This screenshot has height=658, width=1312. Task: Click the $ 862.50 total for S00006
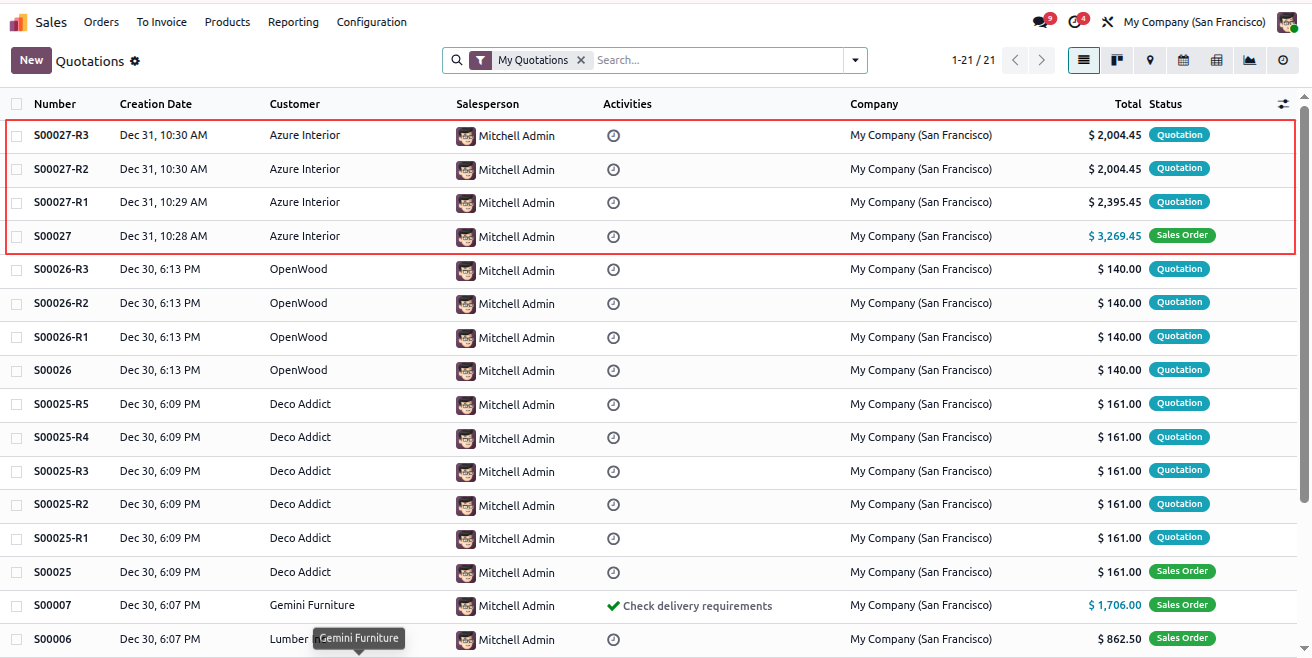pos(1119,639)
